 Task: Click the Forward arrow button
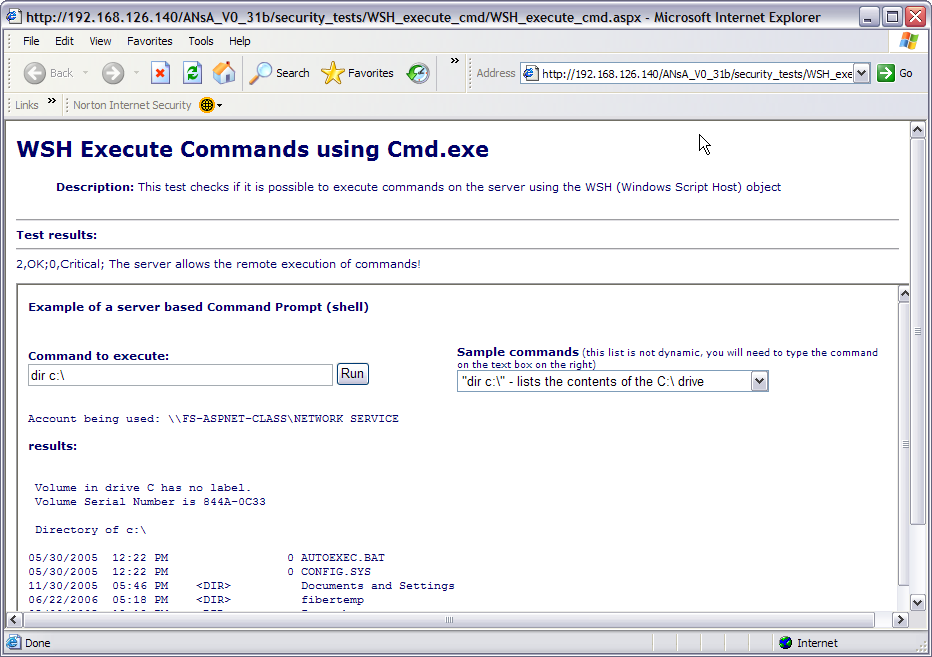point(113,73)
